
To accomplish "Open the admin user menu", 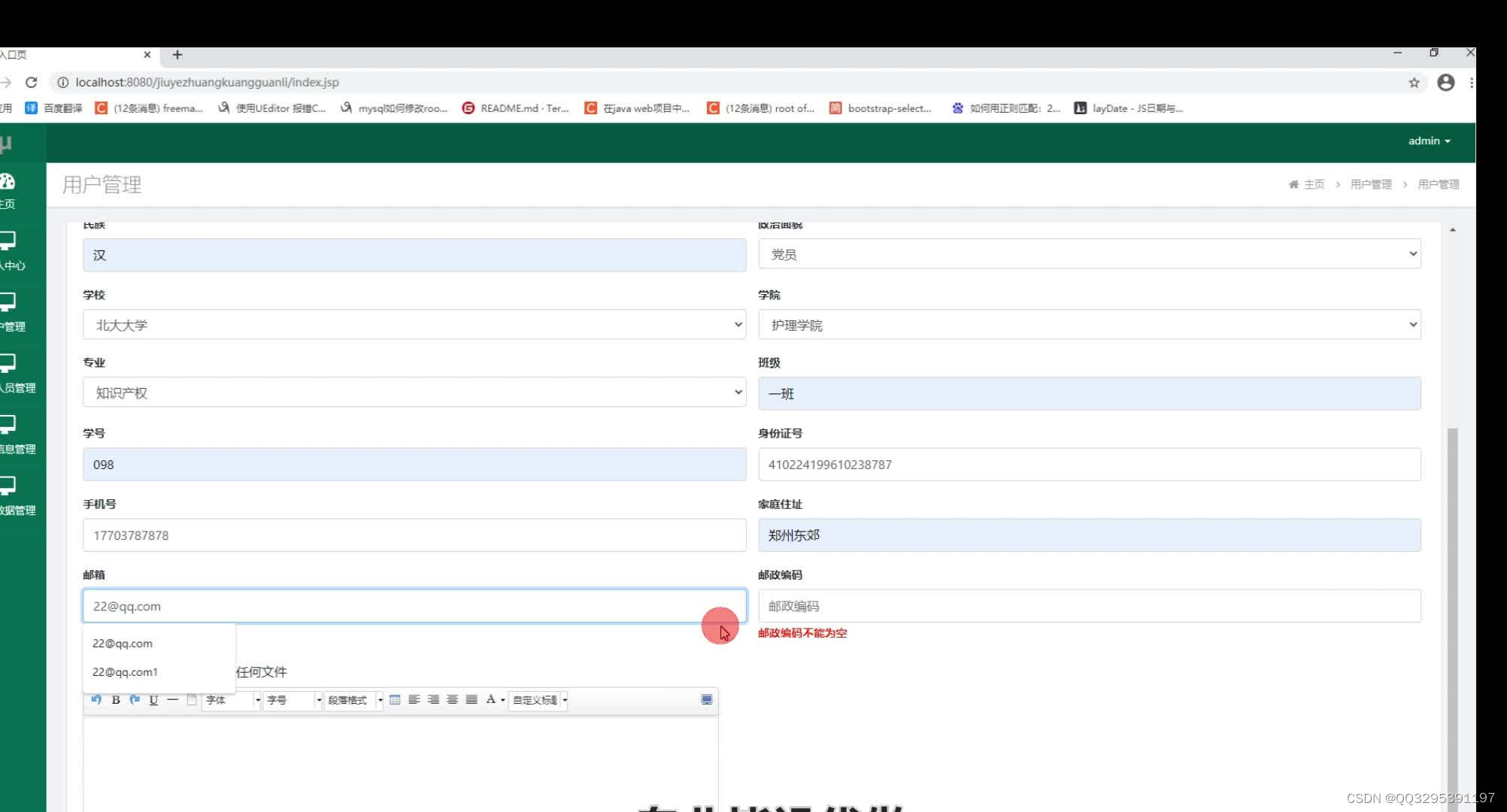I will (x=1429, y=141).
